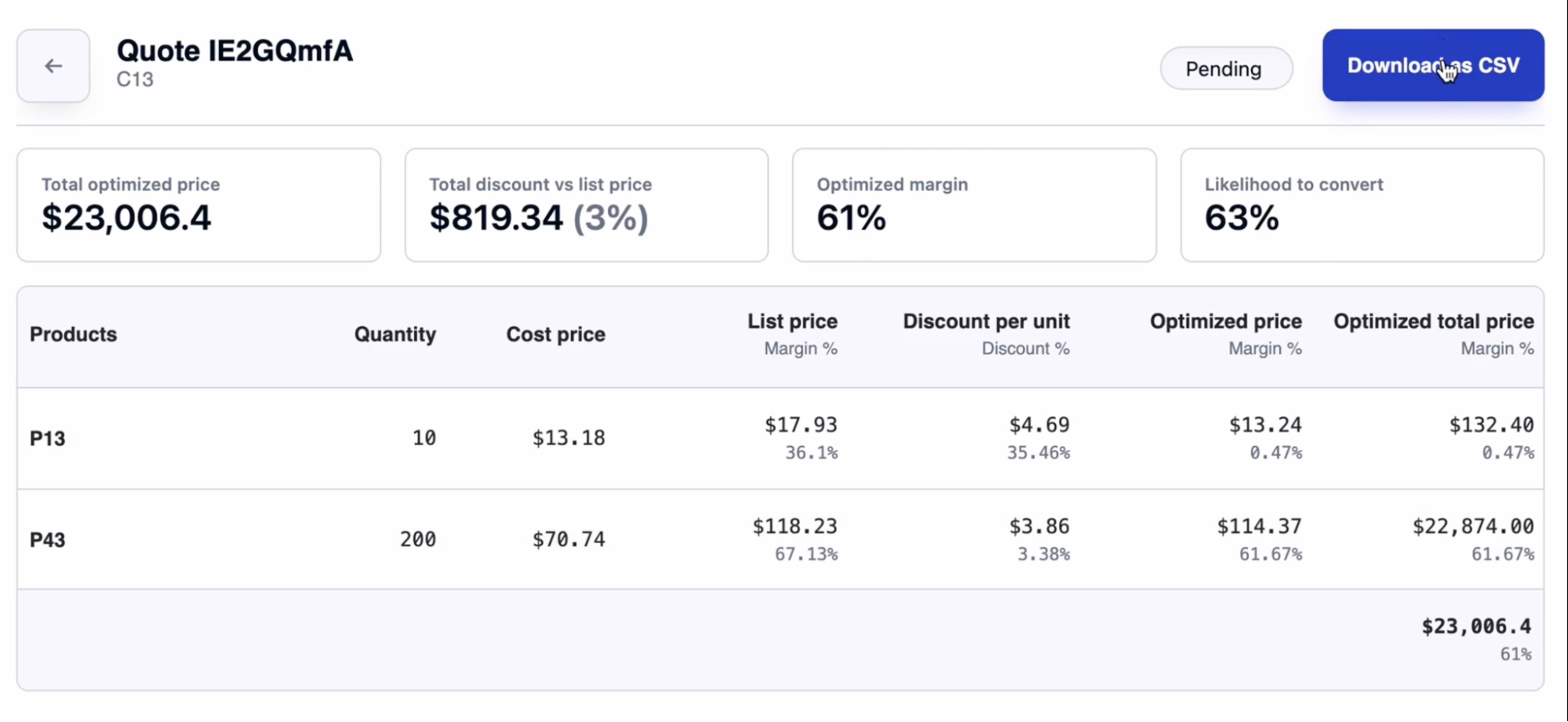Image resolution: width=1568 pixels, height=722 pixels.
Task: Click the Discount per unit column header
Action: click(x=986, y=321)
